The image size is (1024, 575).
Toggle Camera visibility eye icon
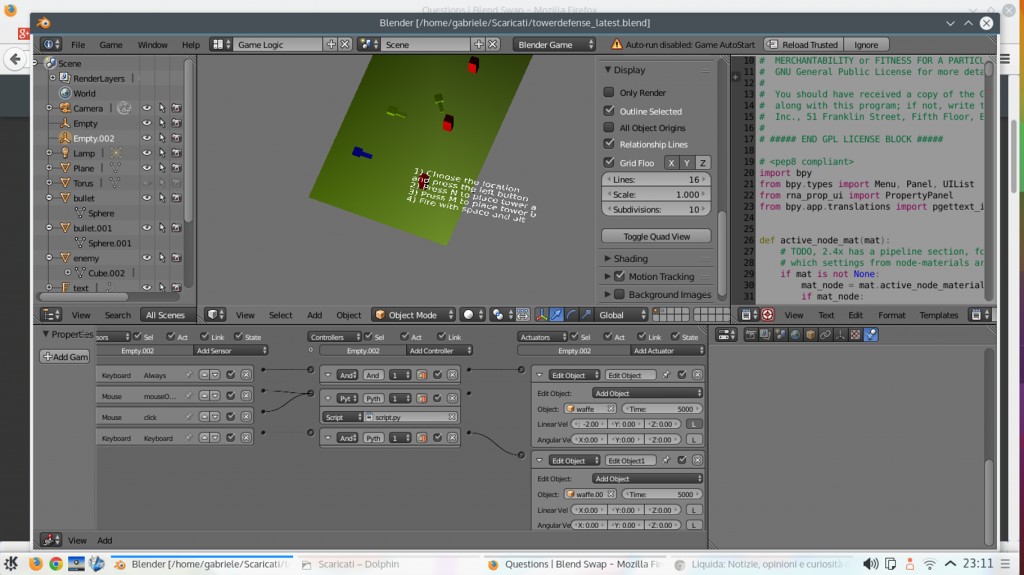(x=146, y=108)
